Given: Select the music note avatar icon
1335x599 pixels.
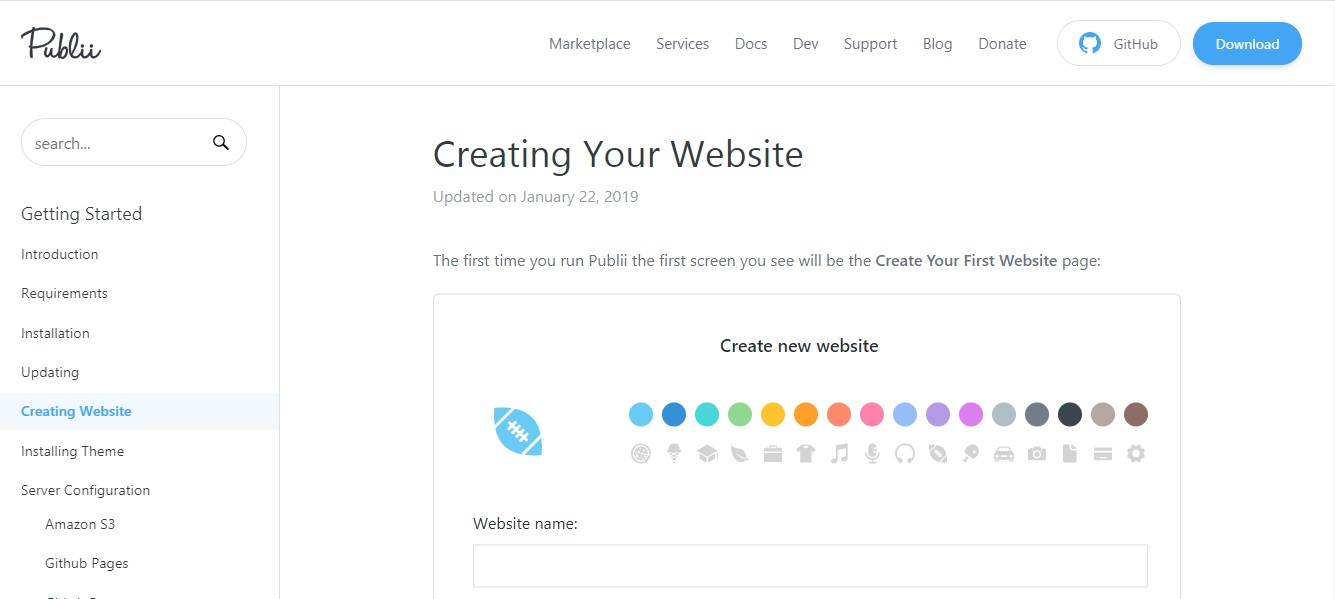Looking at the screenshot, I should click(x=839, y=452).
